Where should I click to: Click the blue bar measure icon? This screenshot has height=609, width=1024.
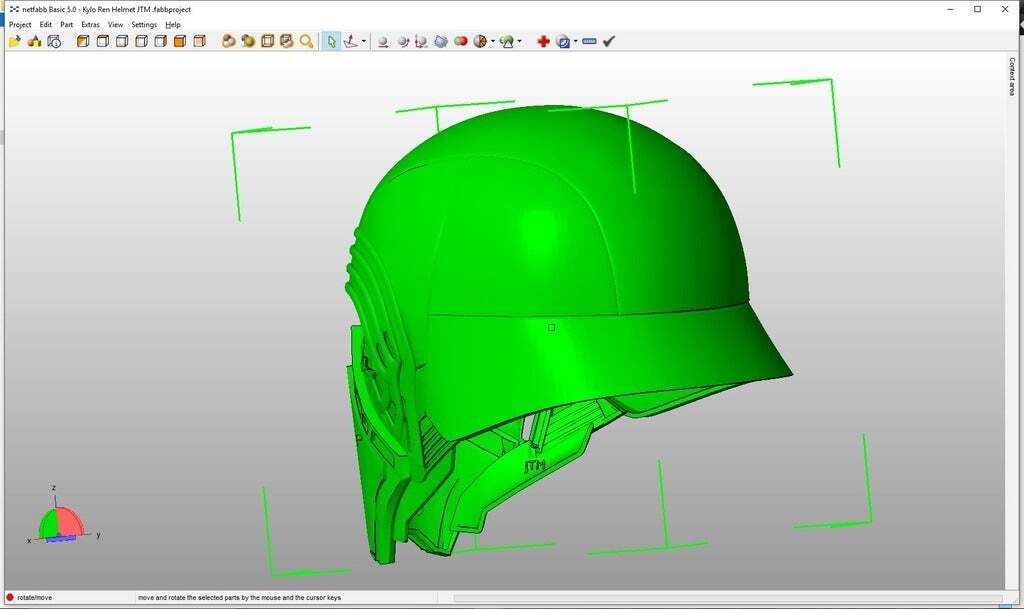click(589, 41)
